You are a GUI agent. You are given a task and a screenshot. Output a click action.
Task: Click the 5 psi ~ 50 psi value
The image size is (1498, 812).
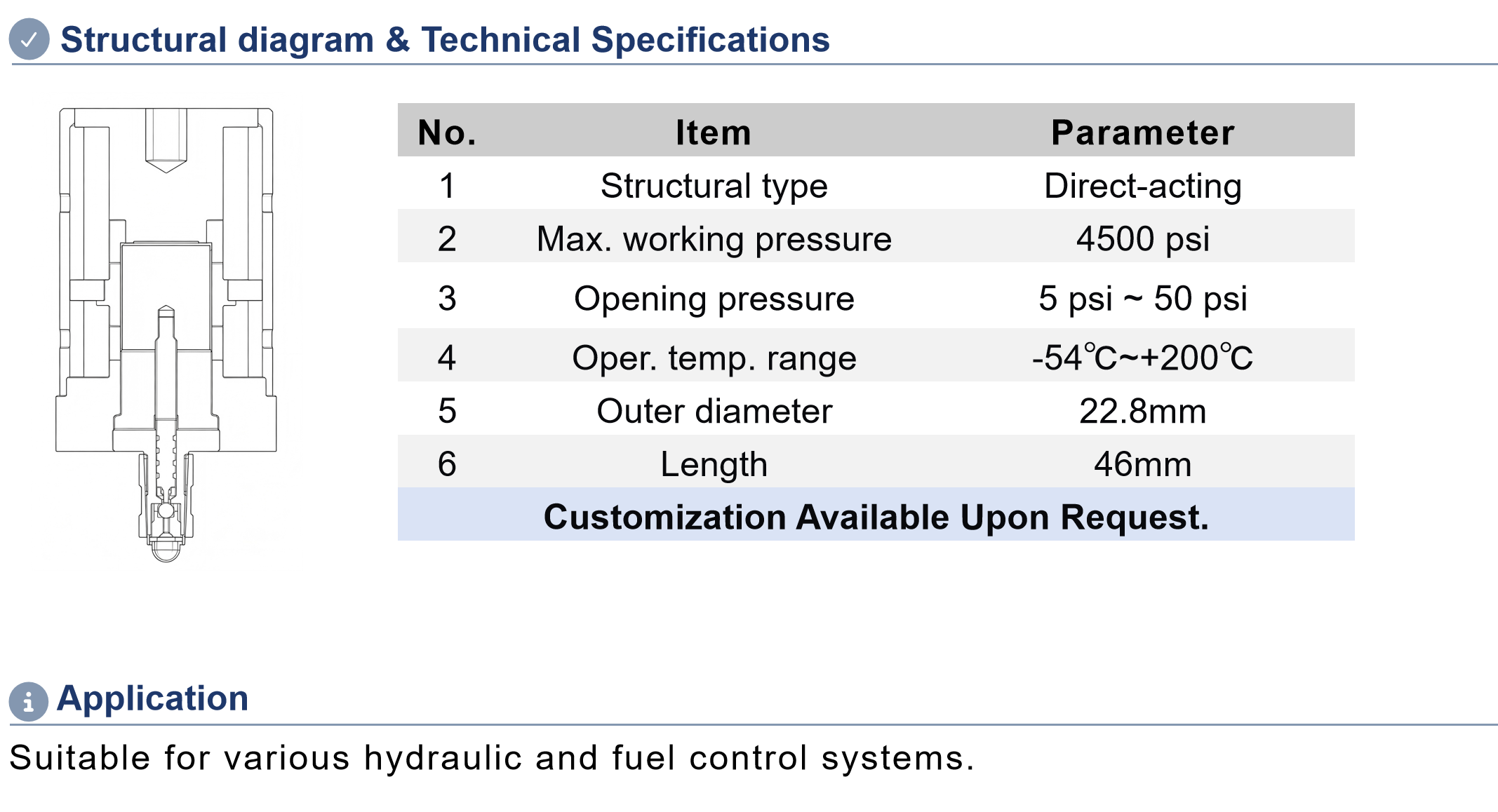1143,299
